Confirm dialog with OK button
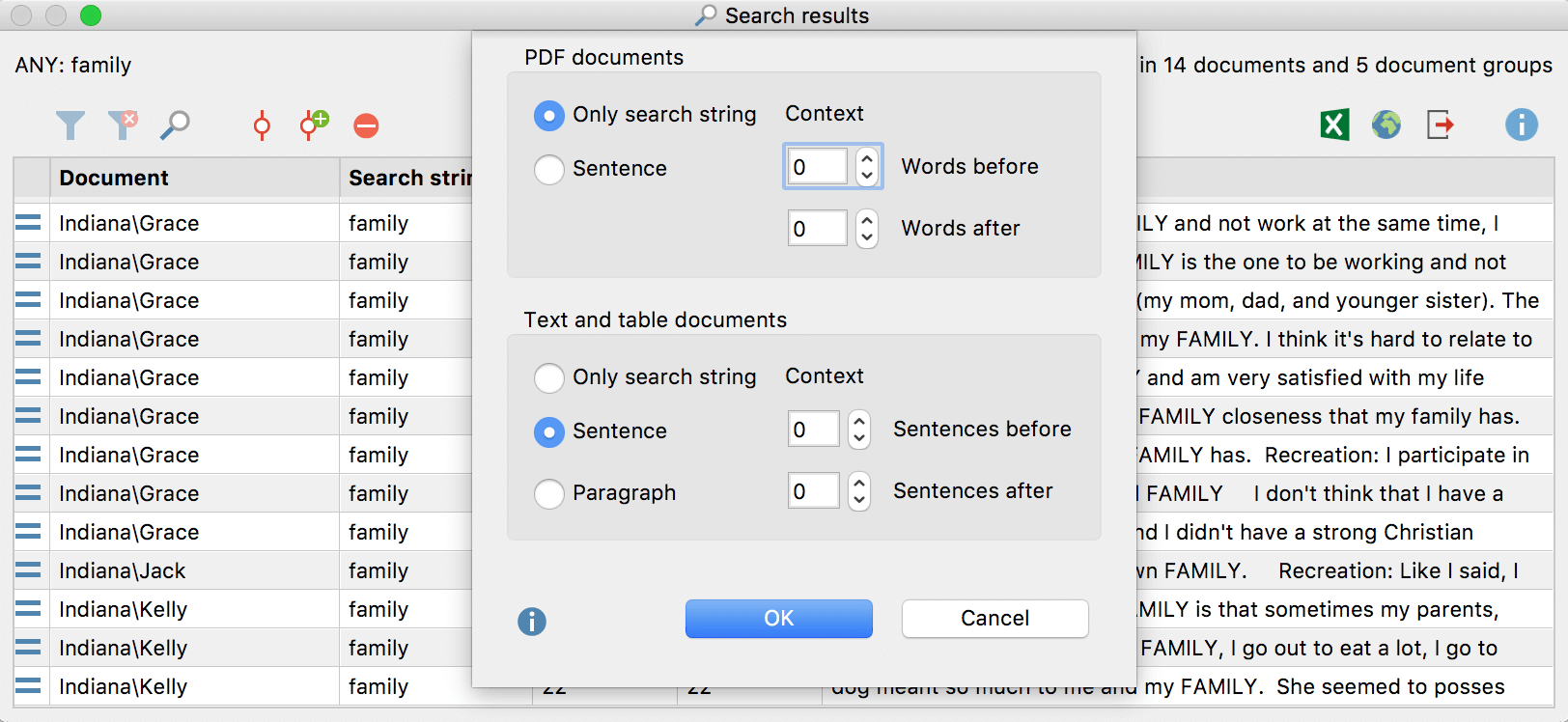The height and width of the screenshot is (722, 1568). [x=779, y=619]
